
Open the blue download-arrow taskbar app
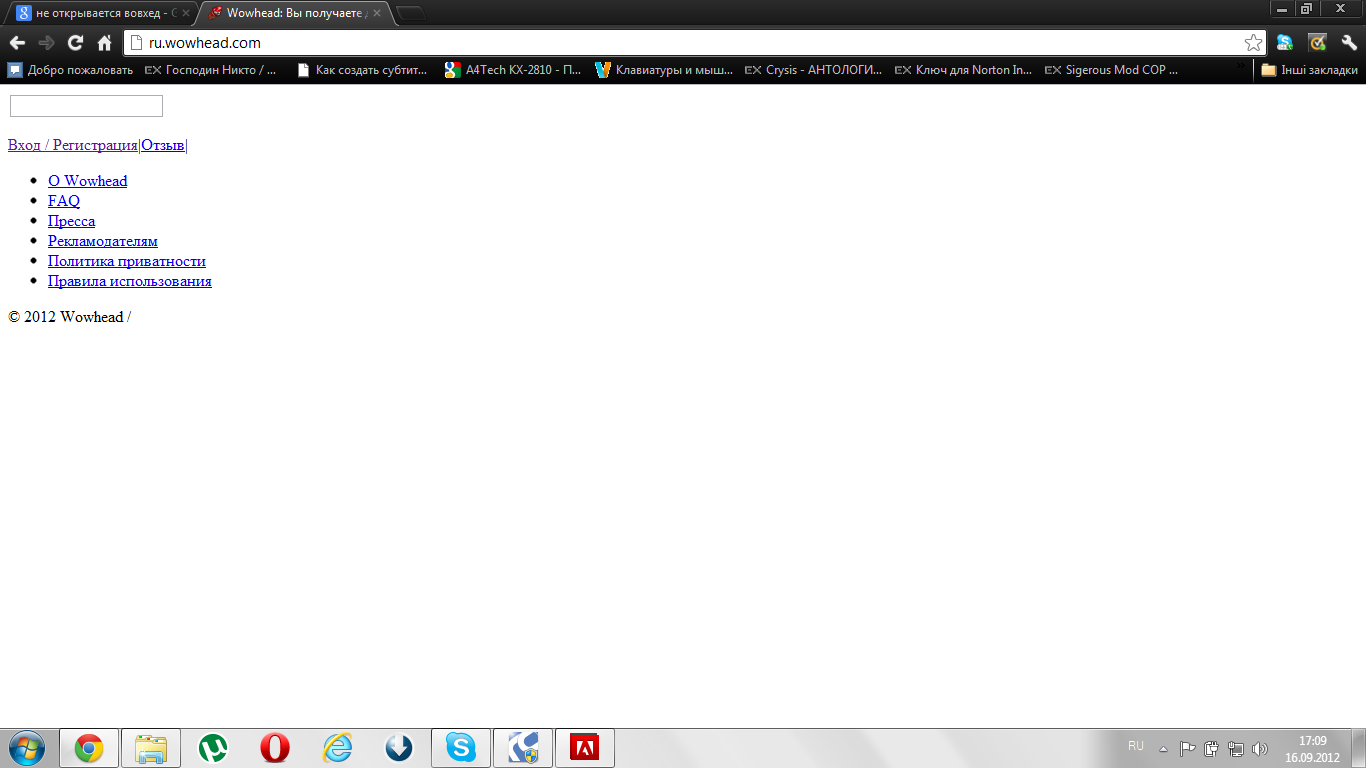coord(399,748)
